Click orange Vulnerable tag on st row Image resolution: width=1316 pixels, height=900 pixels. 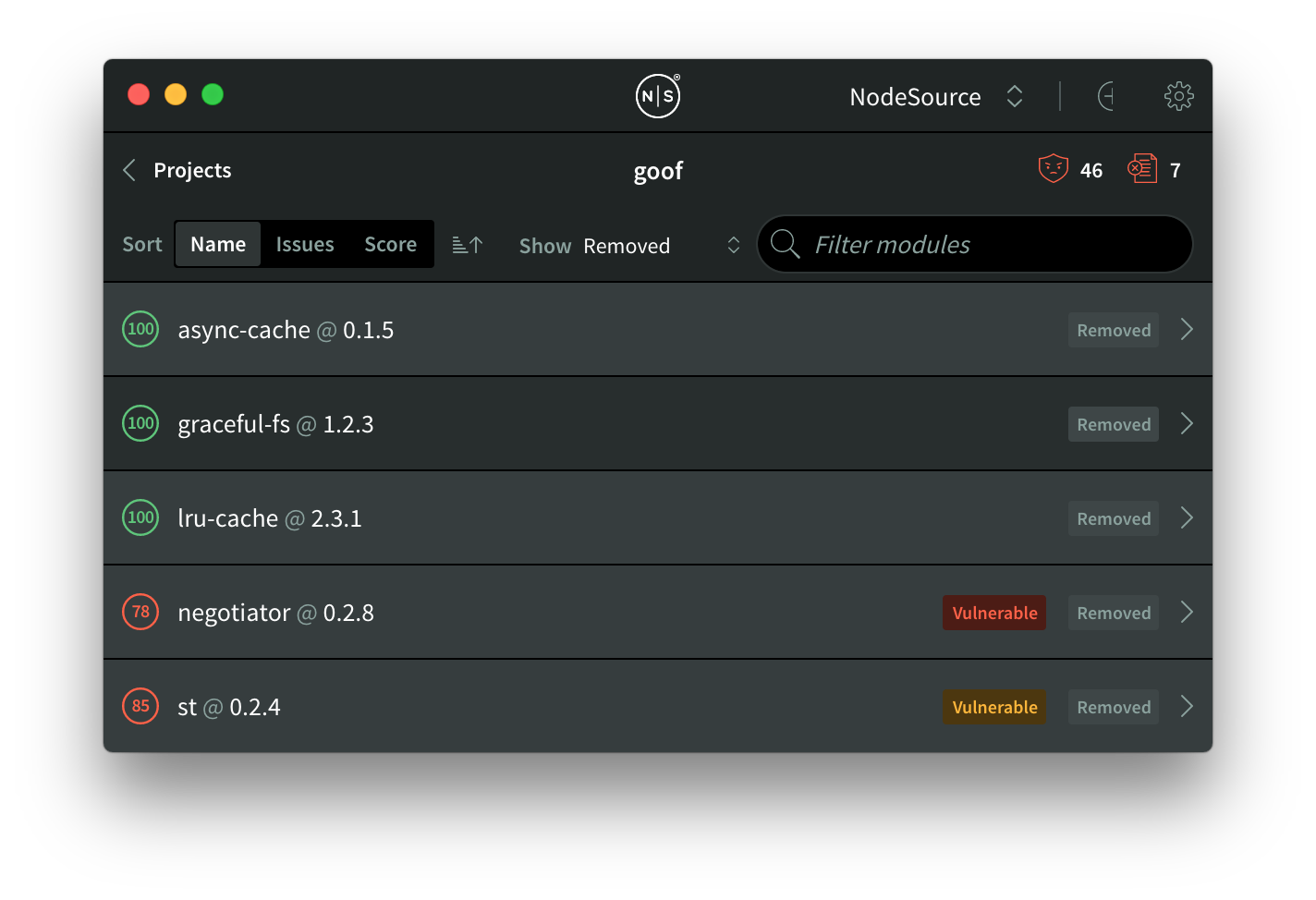point(994,707)
